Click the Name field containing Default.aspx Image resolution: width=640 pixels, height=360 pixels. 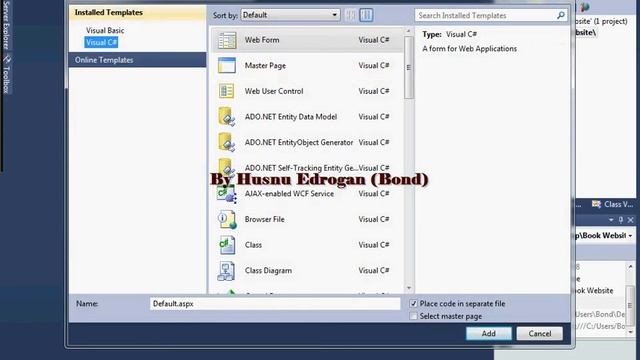(x=275, y=304)
